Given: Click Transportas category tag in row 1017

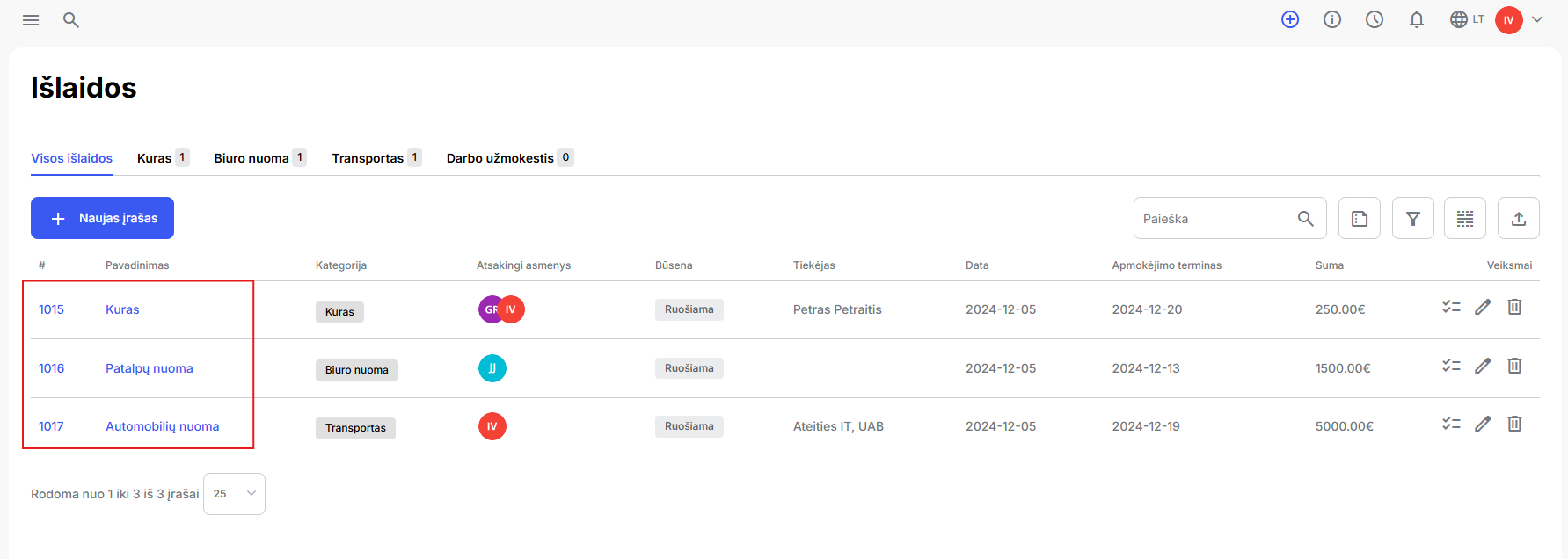Looking at the screenshot, I should [x=355, y=428].
